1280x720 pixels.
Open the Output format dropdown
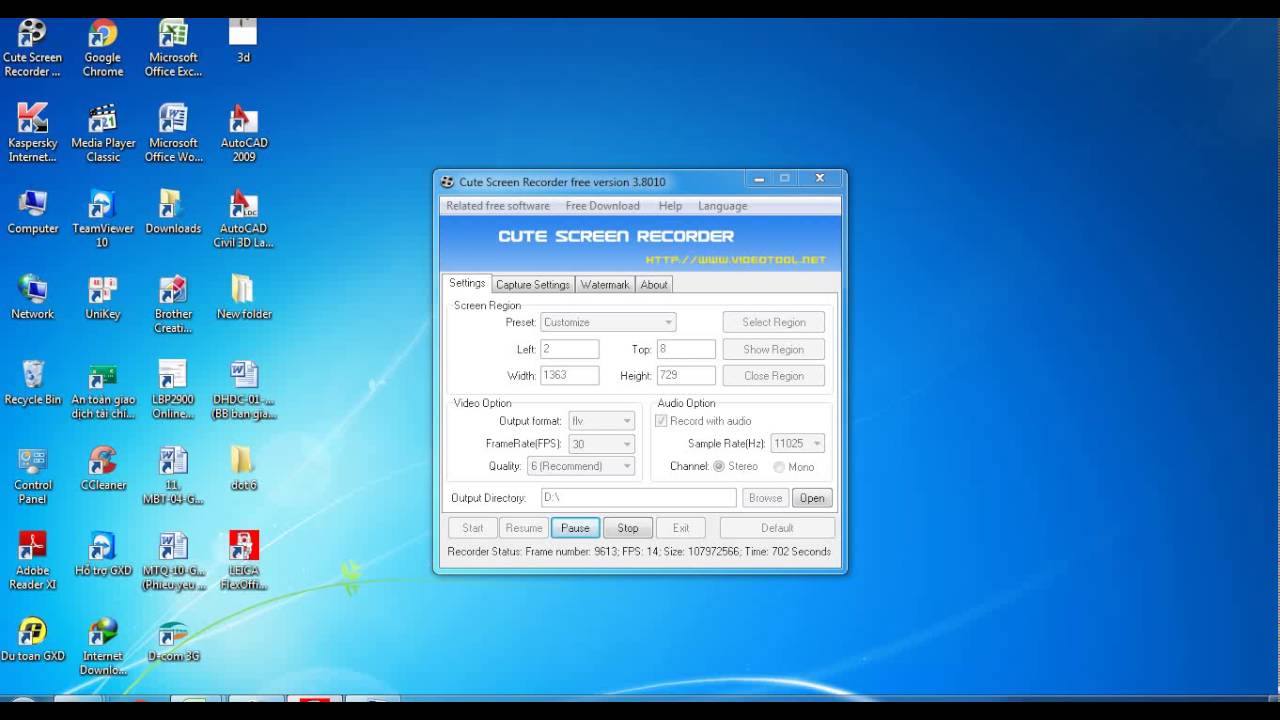(601, 421)
